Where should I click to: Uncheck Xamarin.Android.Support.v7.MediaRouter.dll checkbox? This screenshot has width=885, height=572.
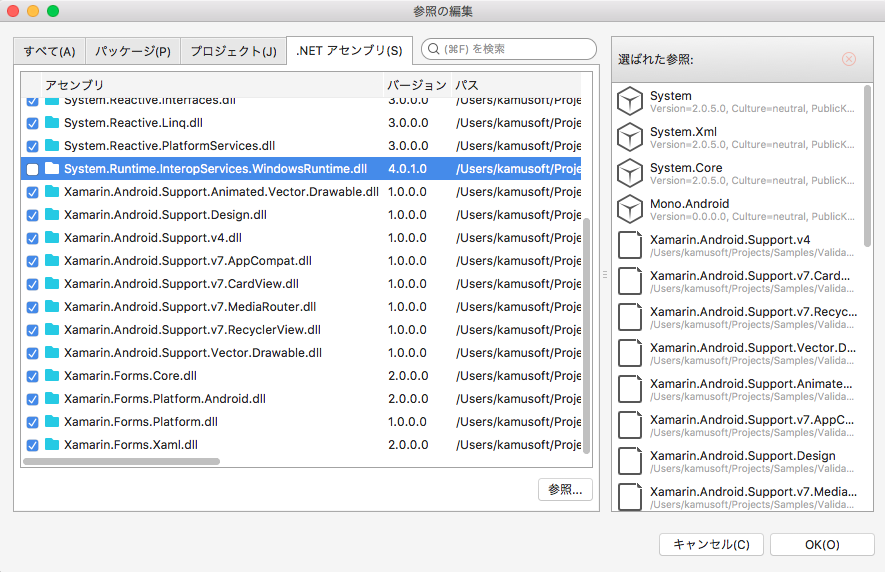coord(32,307)
